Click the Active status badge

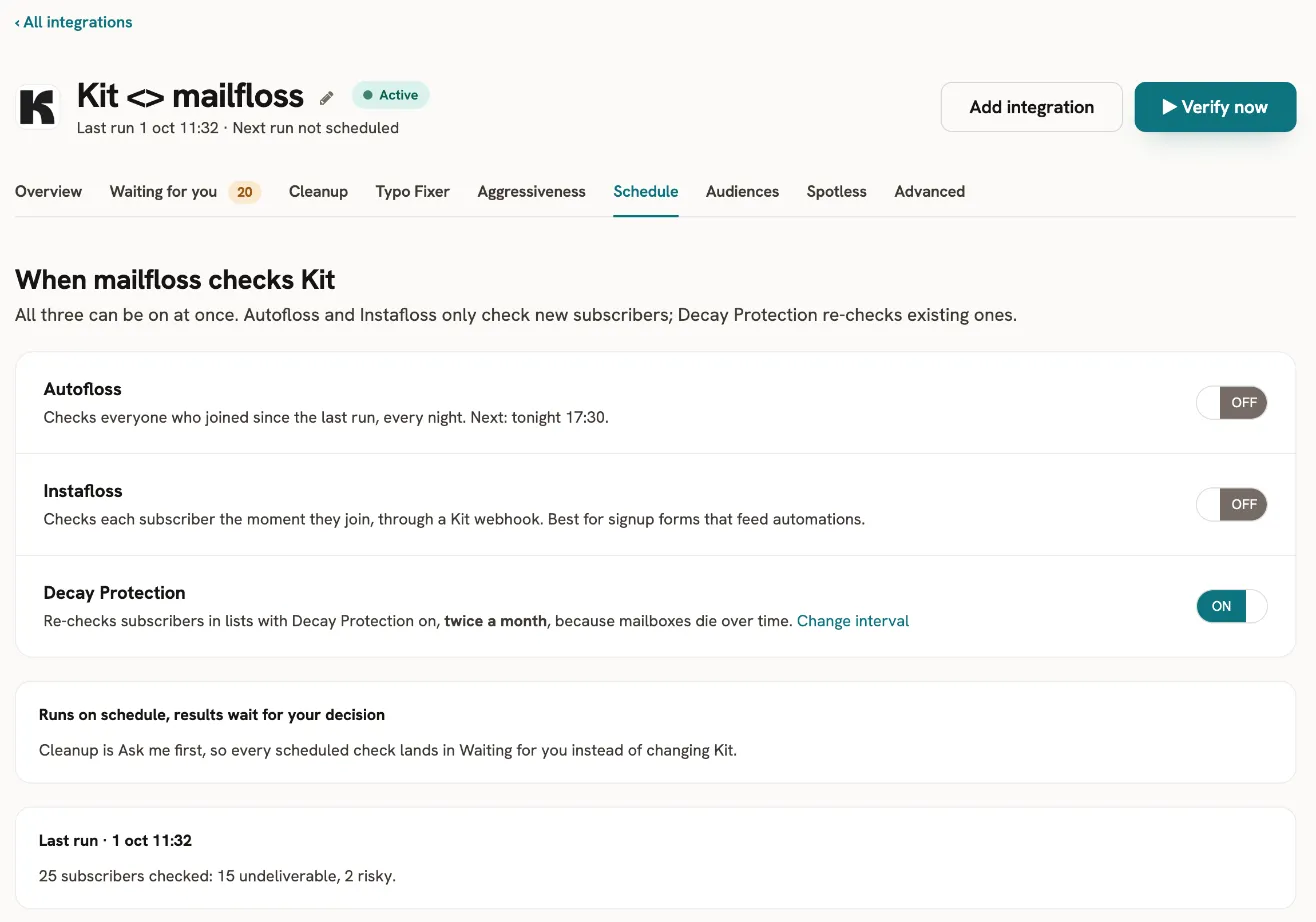coord(391,95)
